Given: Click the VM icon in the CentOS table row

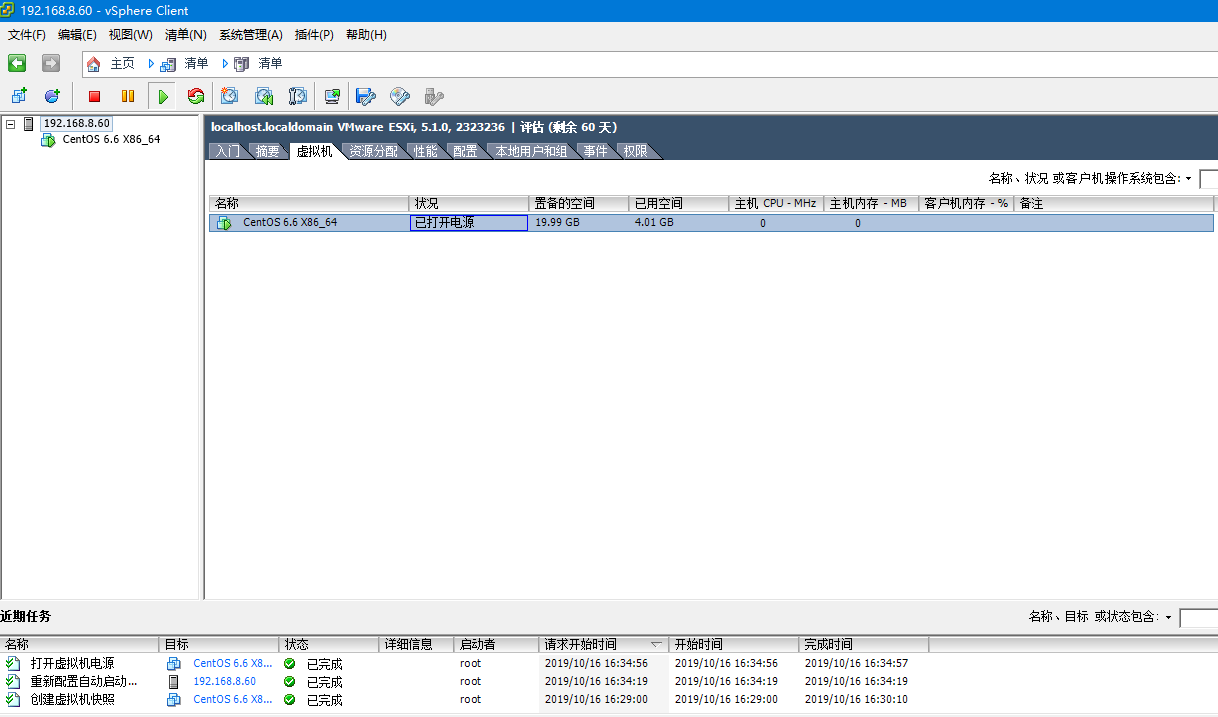Looking at the screenshot, I should (x=225, y=223).
